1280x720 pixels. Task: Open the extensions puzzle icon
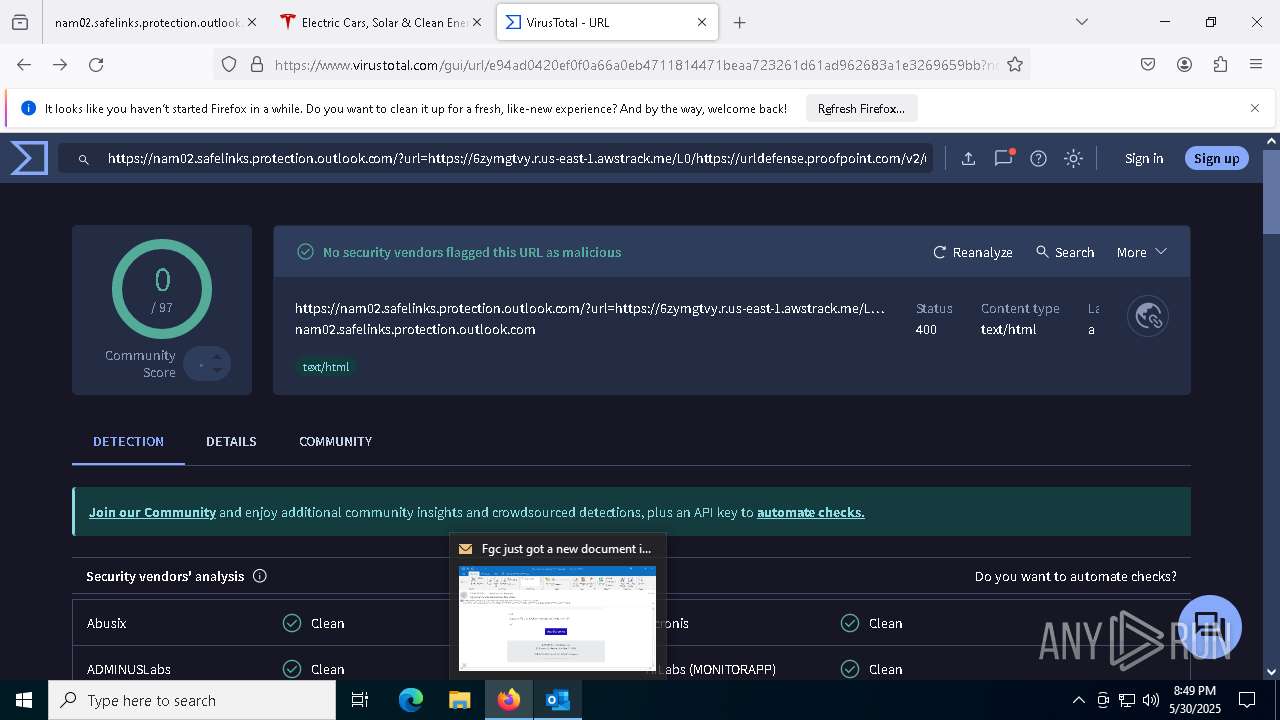tap(1220, 64)
